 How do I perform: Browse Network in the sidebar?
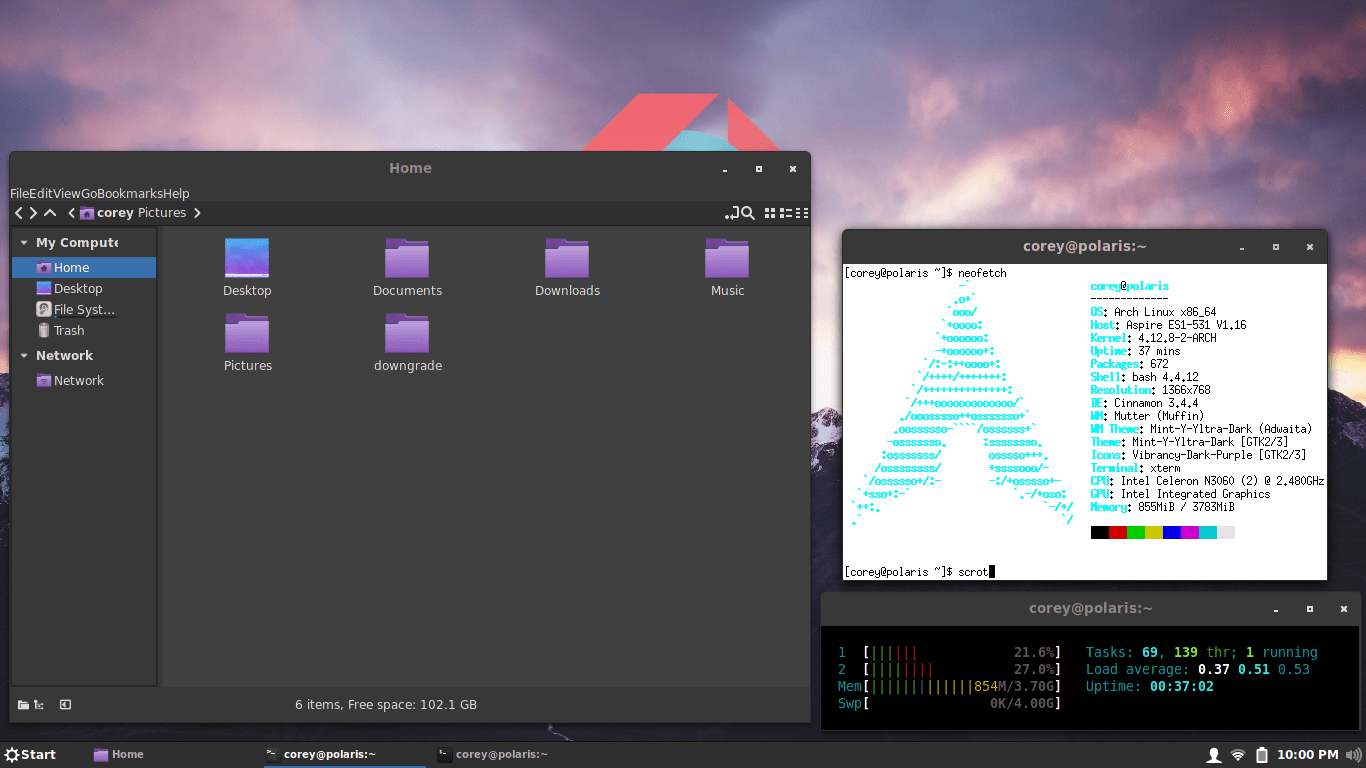click(84, 381)
